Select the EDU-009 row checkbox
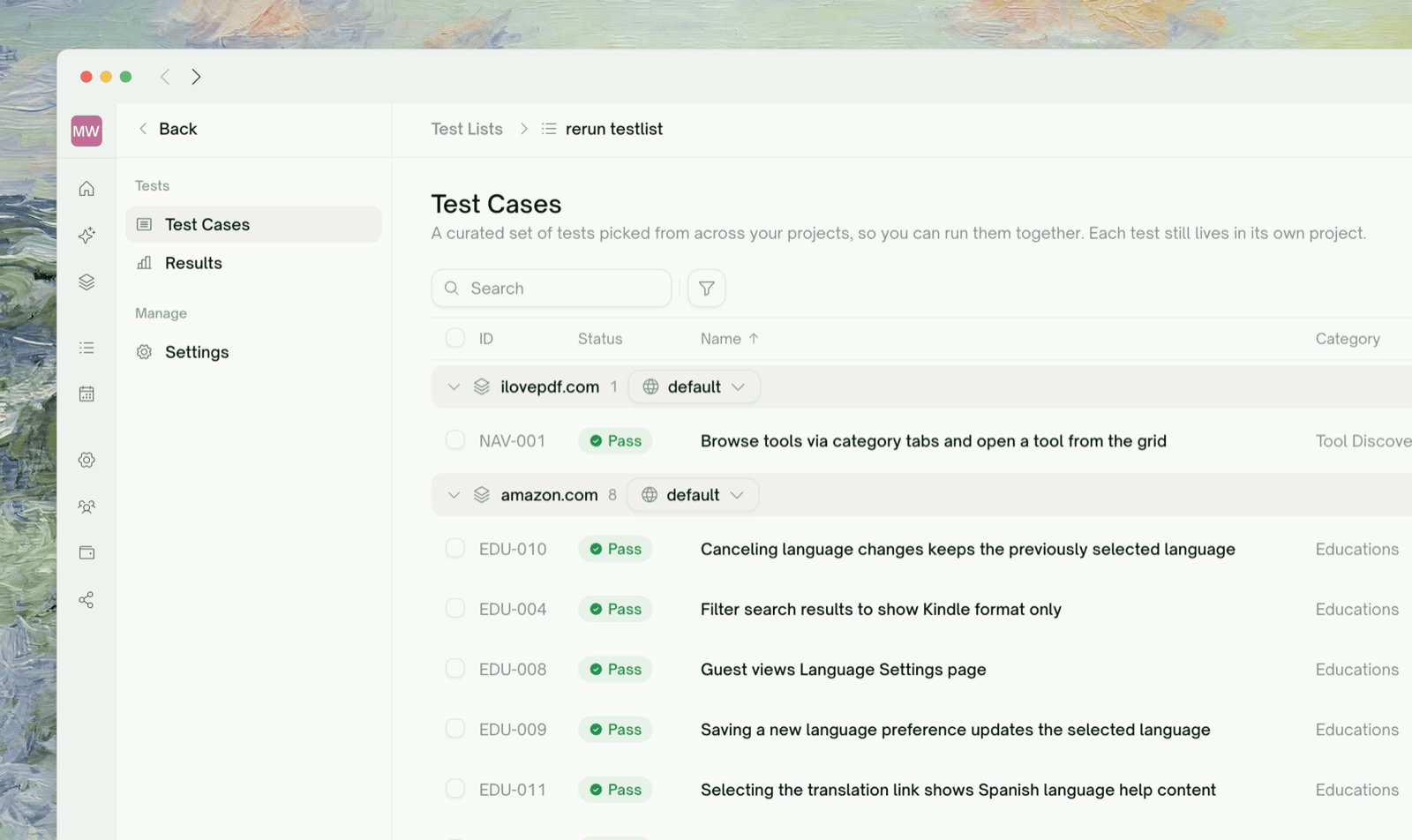Screen dimensions: 1412x840 pos(455,728)
